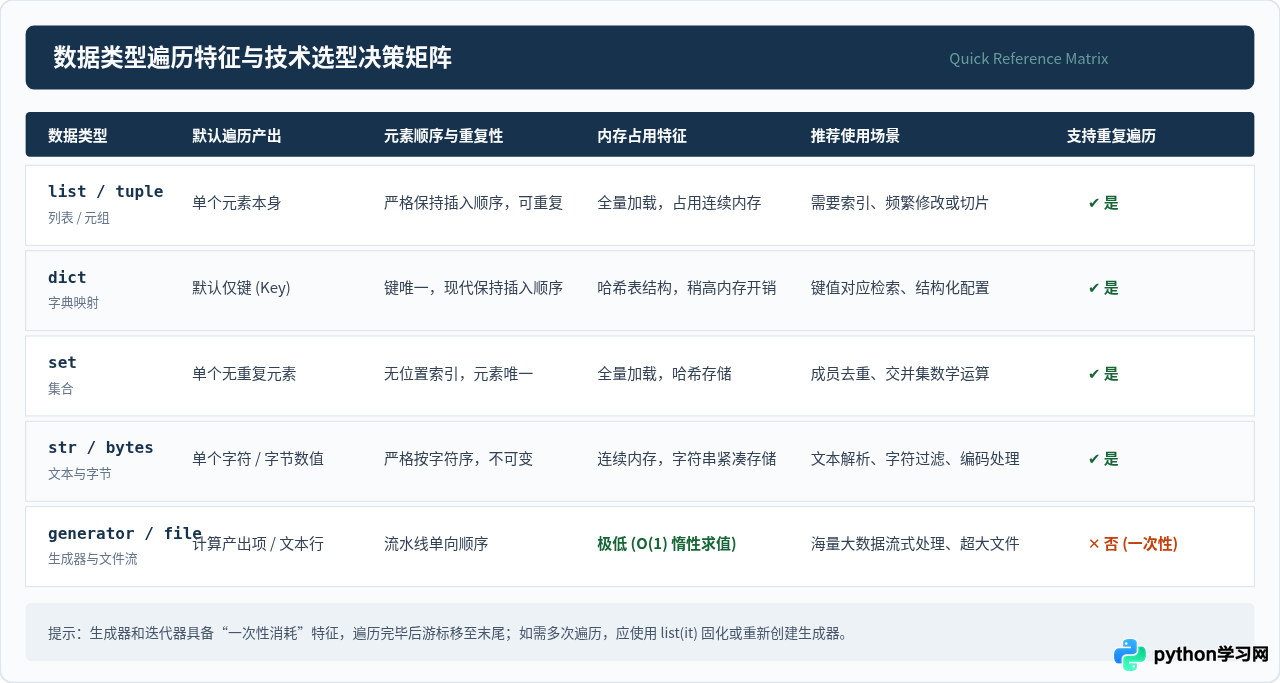Click the '单个无重复元素' cell
Screen dimensions: 1280x683
pyautogui.click(x=244, y=374)
